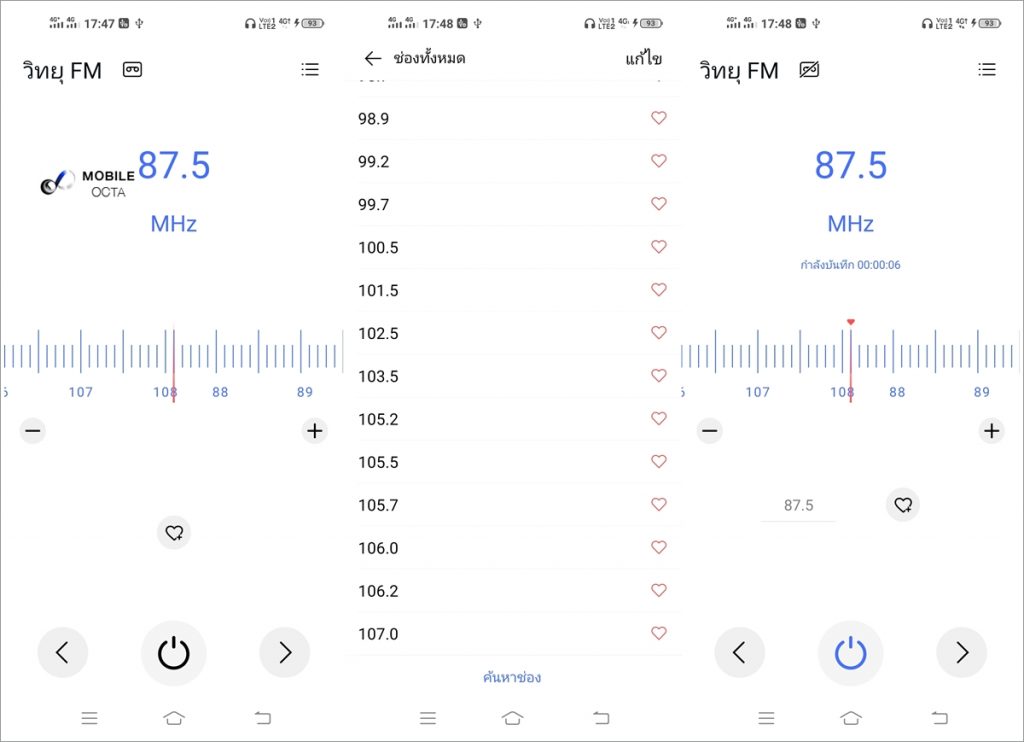Tap the 87.5 station name input field
The width and height of the screenshot is (1024, 742).
click(798, 506)
